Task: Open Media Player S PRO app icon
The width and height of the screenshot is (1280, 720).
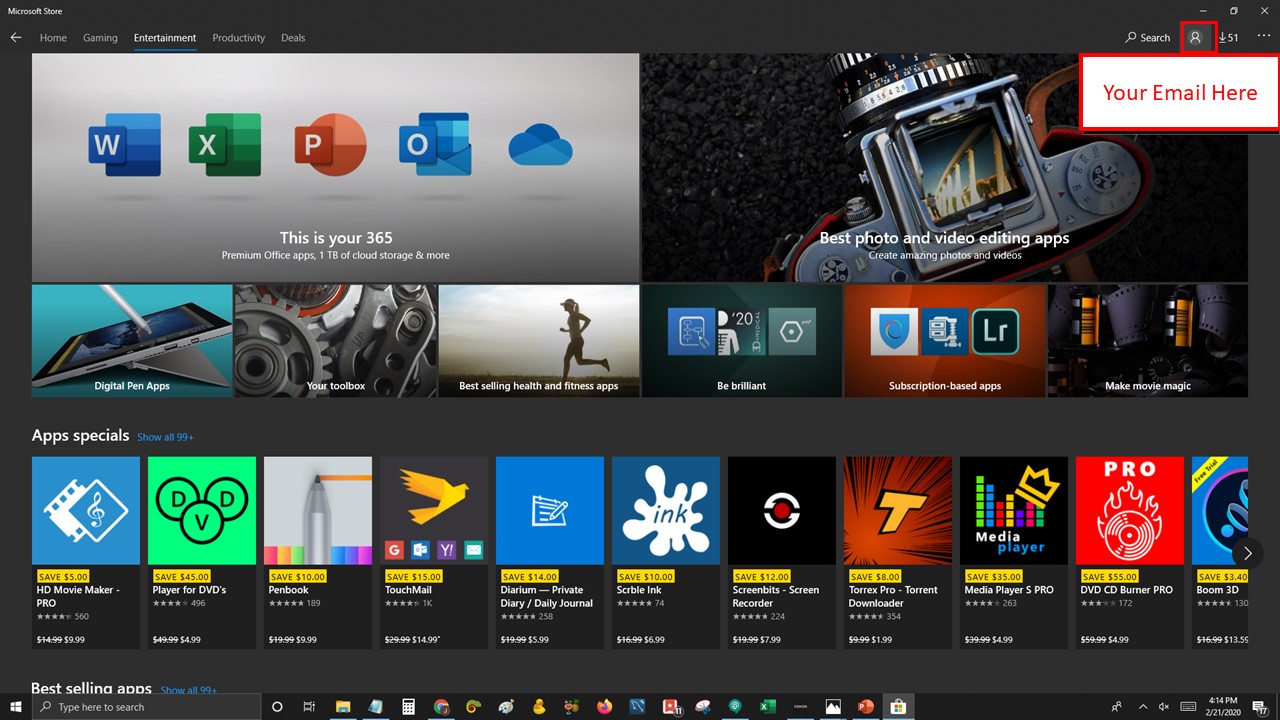Action: pyautogui.click(x=1014, y=511)
